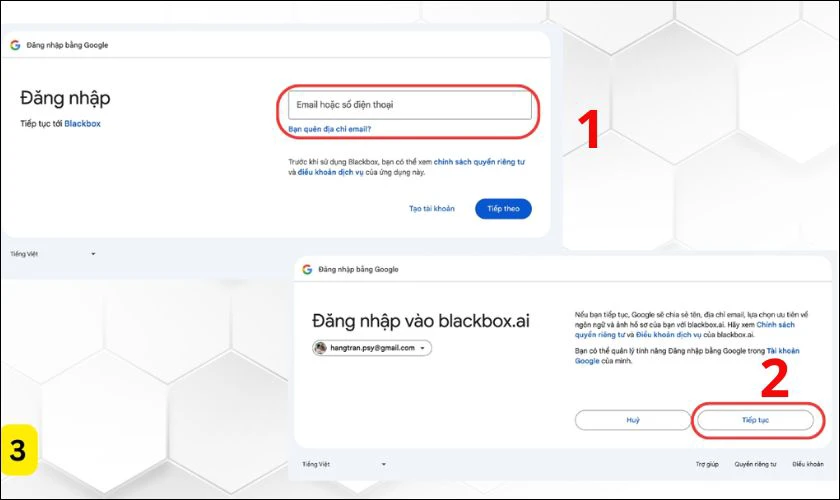Click Google logo in first sign-in dialog header
The width and height of the screenshot is (840, 500).
tap(15, 46)
